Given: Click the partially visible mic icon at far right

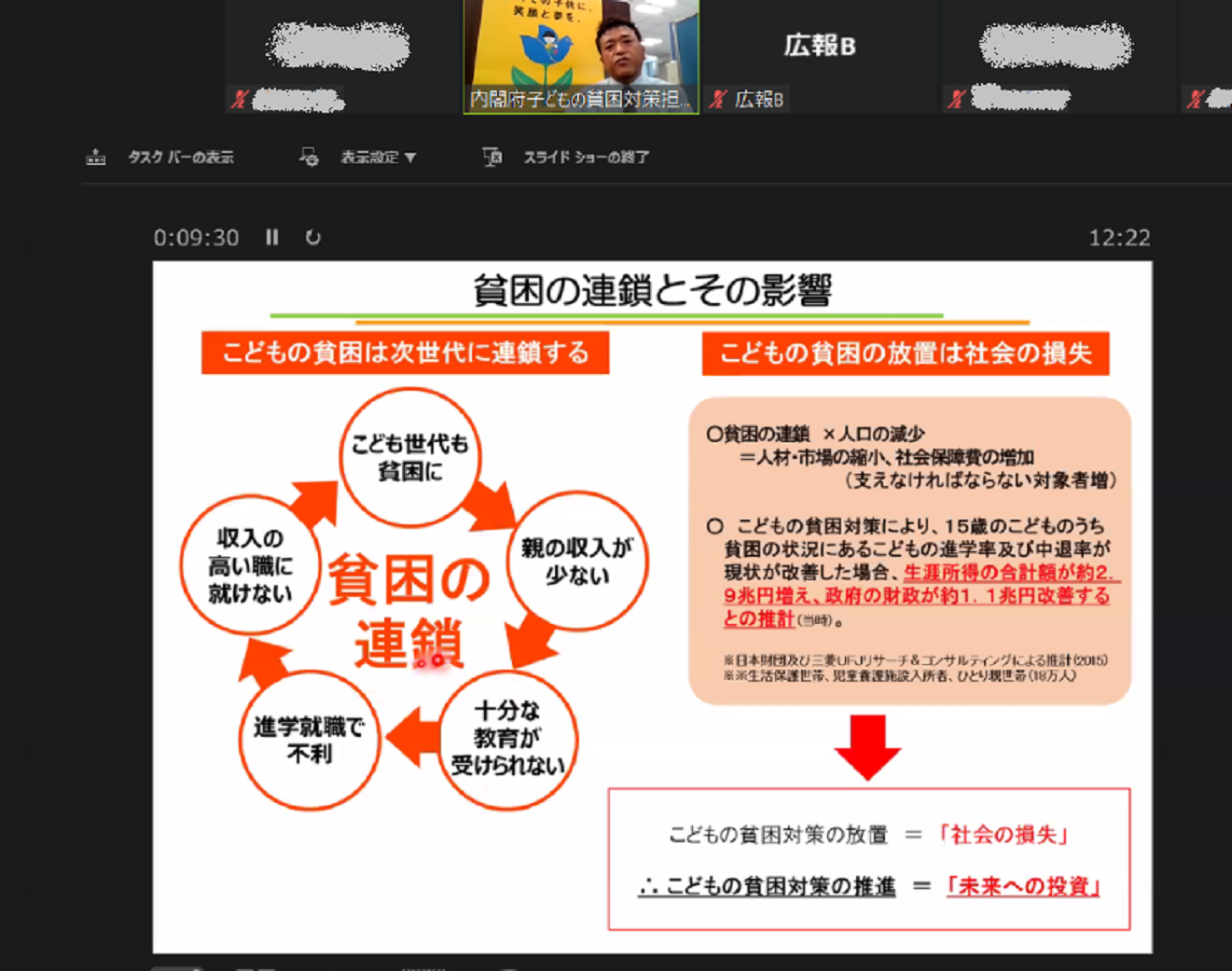Looking at the screenshot, I should point(1196,99).
